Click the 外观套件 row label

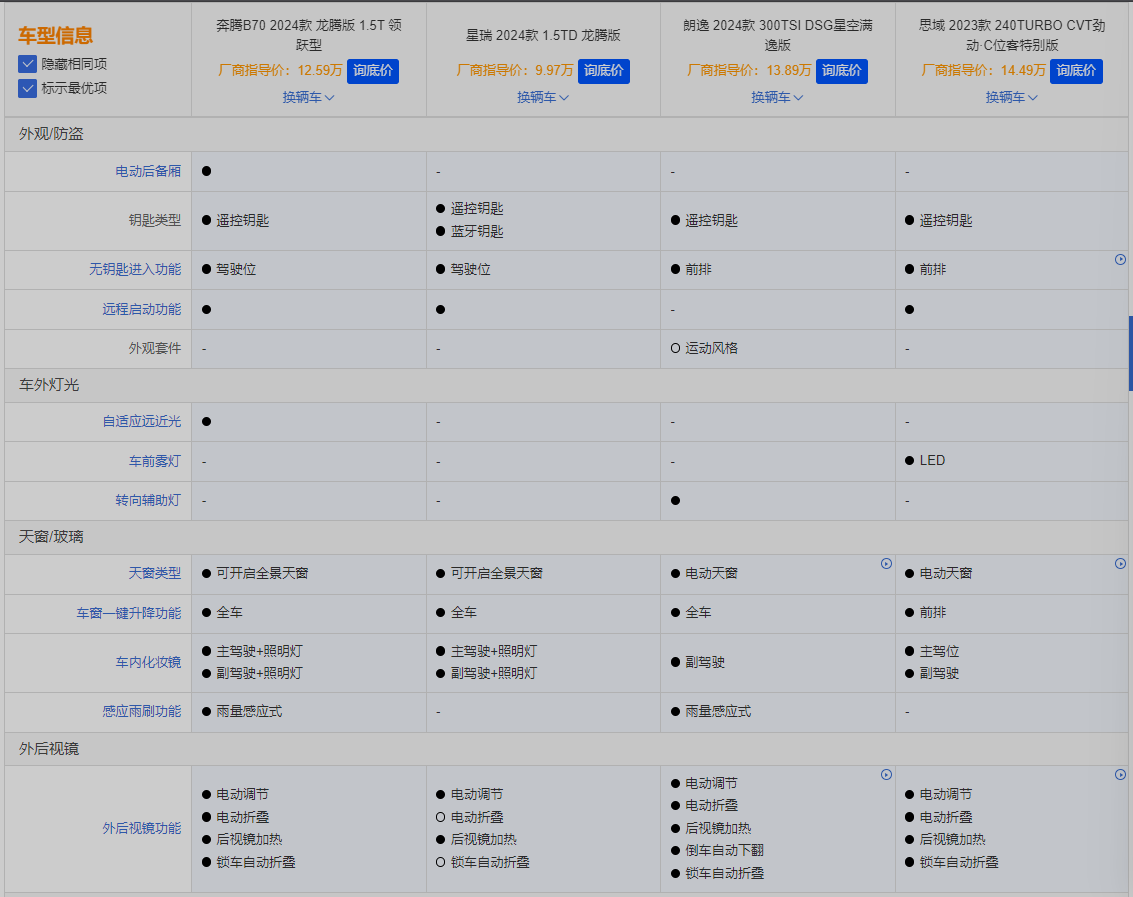coord(155,348)
